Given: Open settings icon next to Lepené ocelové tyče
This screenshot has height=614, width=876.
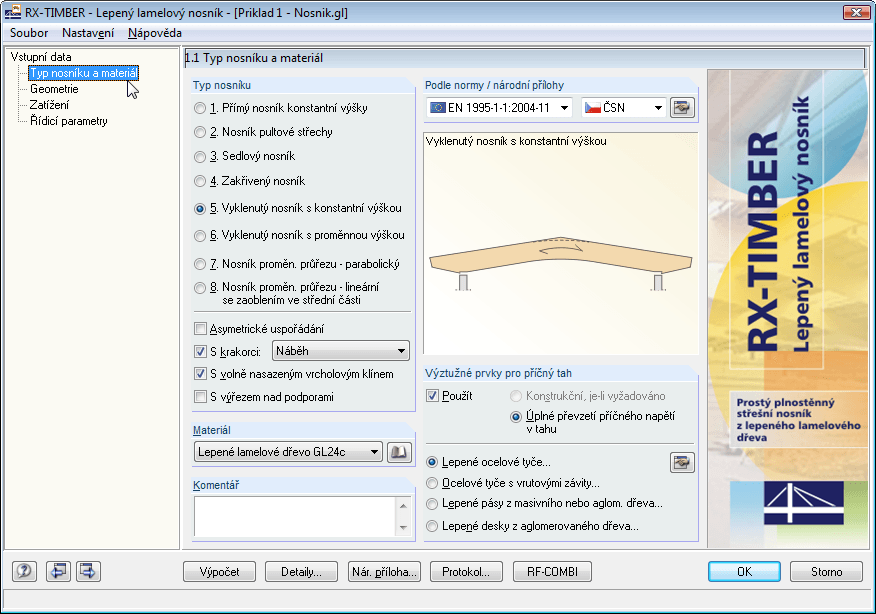Looking at the screenshot, I should pos(682,462).
